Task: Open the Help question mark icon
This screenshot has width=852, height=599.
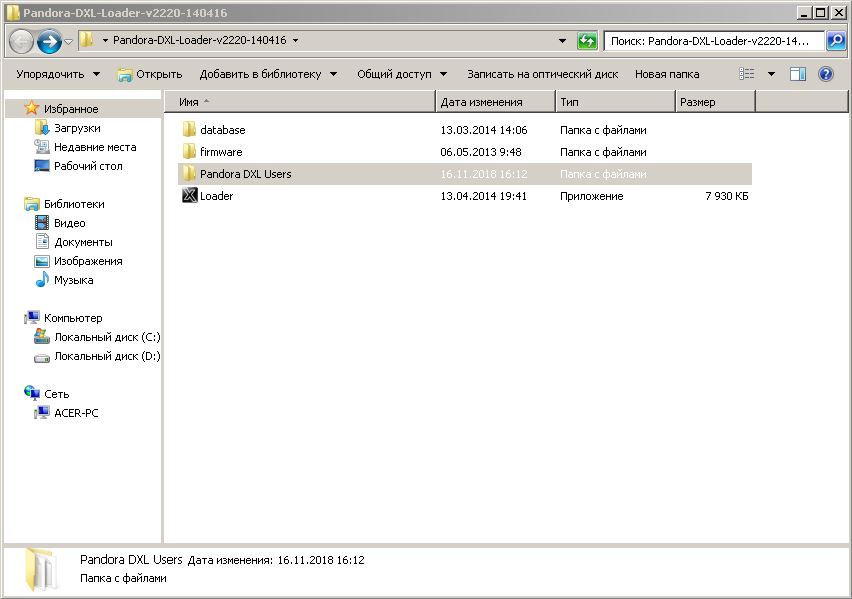Action: click(x=826, y=74)
